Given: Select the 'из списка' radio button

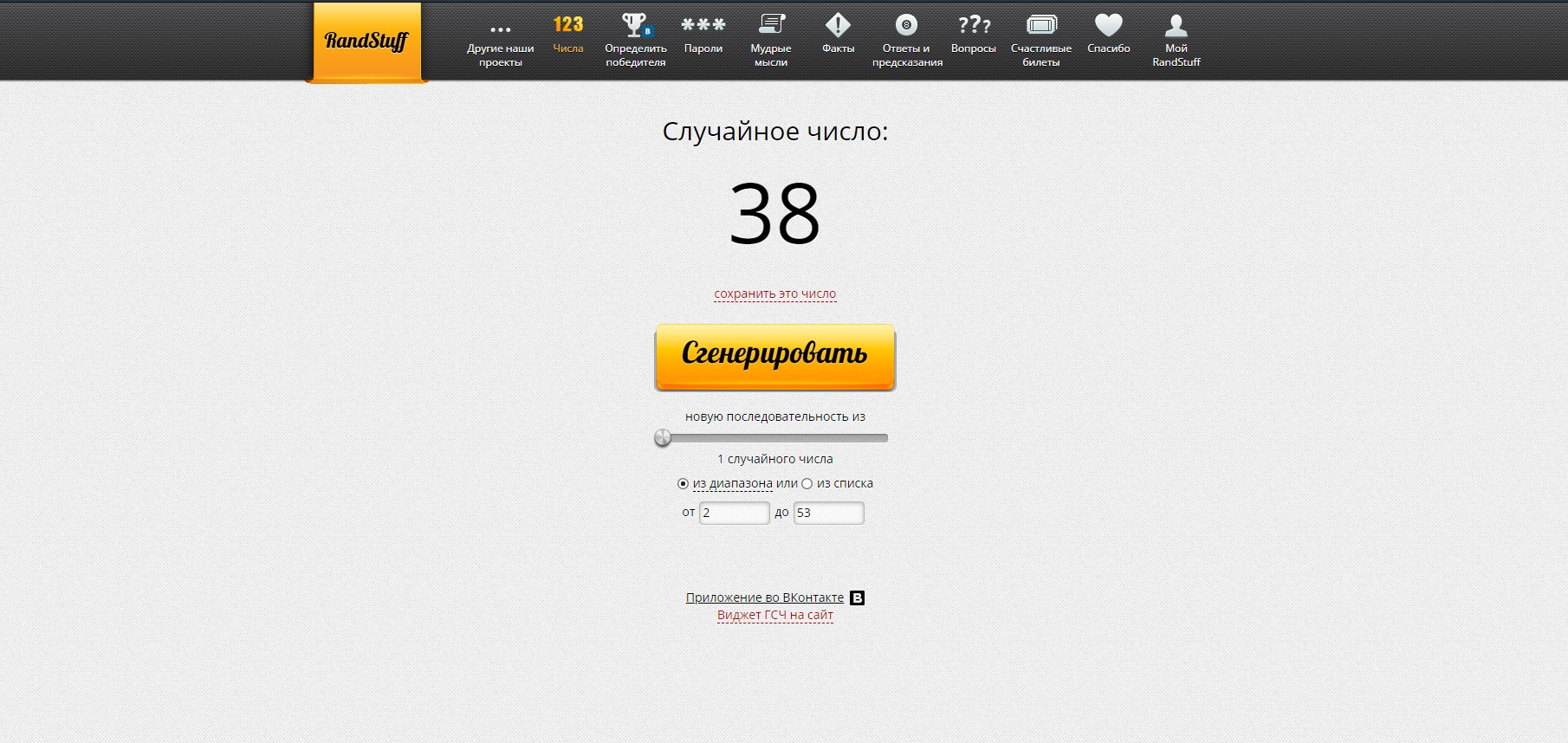Looking at the screenshot, I should pos(807,484).
